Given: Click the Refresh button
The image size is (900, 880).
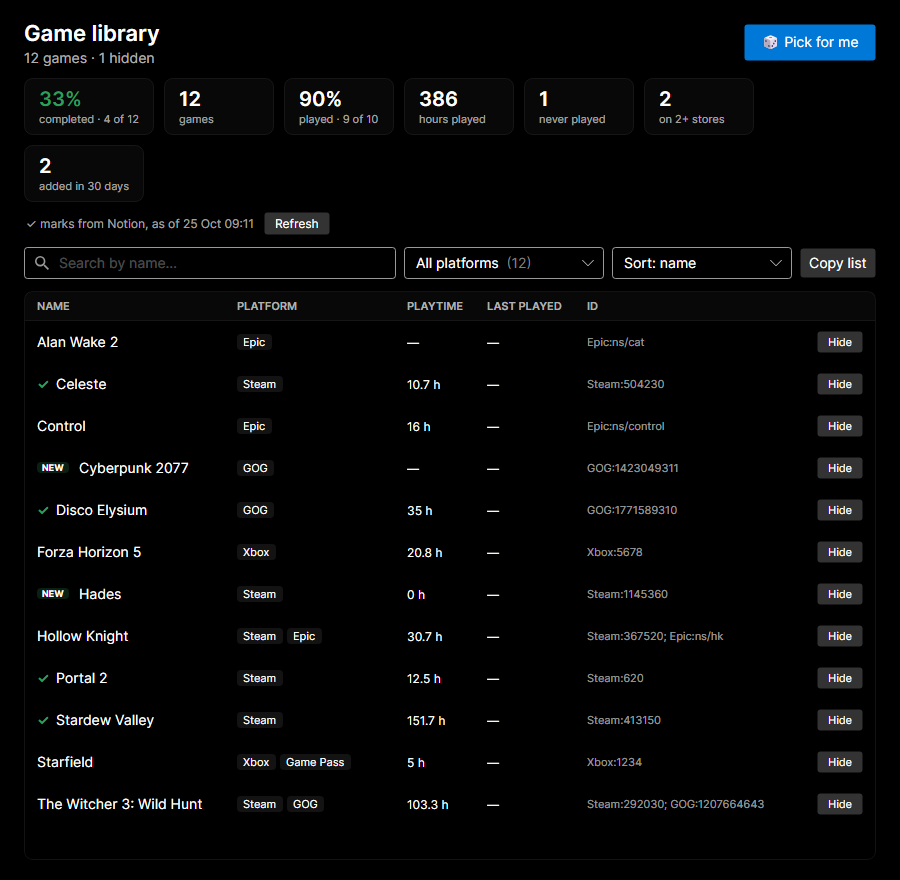Looking at the screenshot, I should 296,224.
